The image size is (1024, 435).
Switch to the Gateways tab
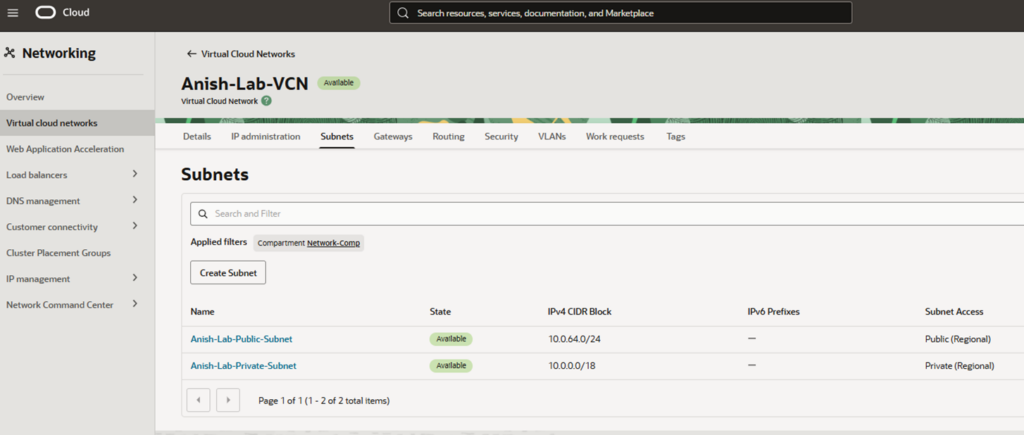tap(393, 136)
